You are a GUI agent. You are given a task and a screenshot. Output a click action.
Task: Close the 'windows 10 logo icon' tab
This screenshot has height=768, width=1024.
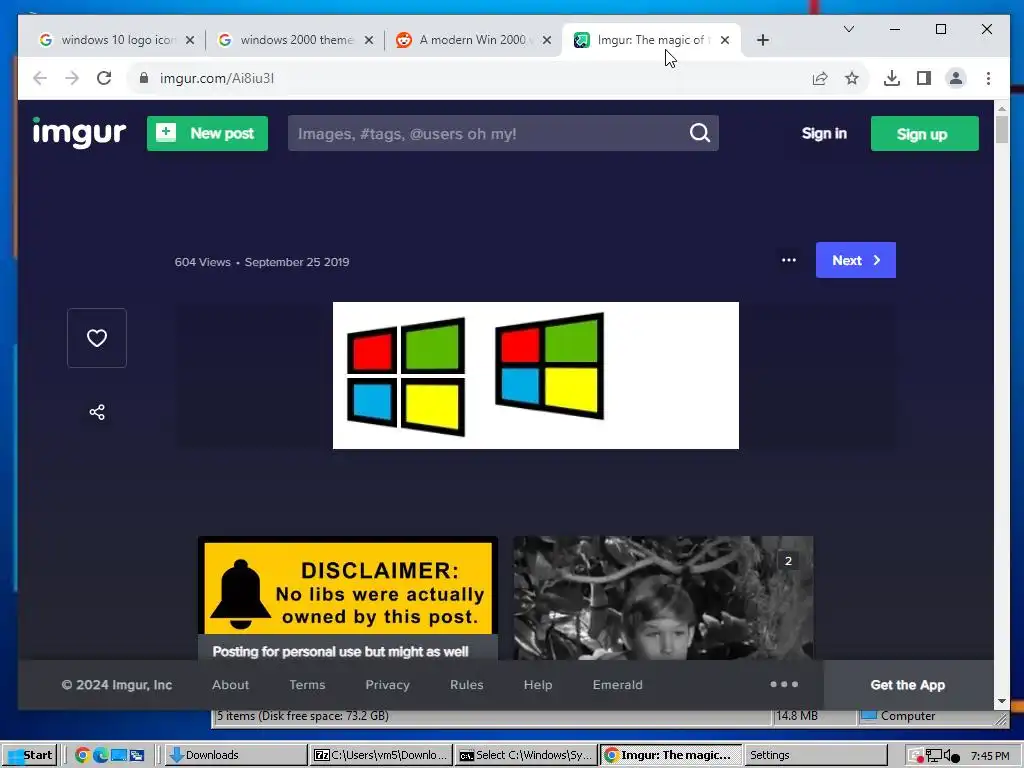click(190, 40)
